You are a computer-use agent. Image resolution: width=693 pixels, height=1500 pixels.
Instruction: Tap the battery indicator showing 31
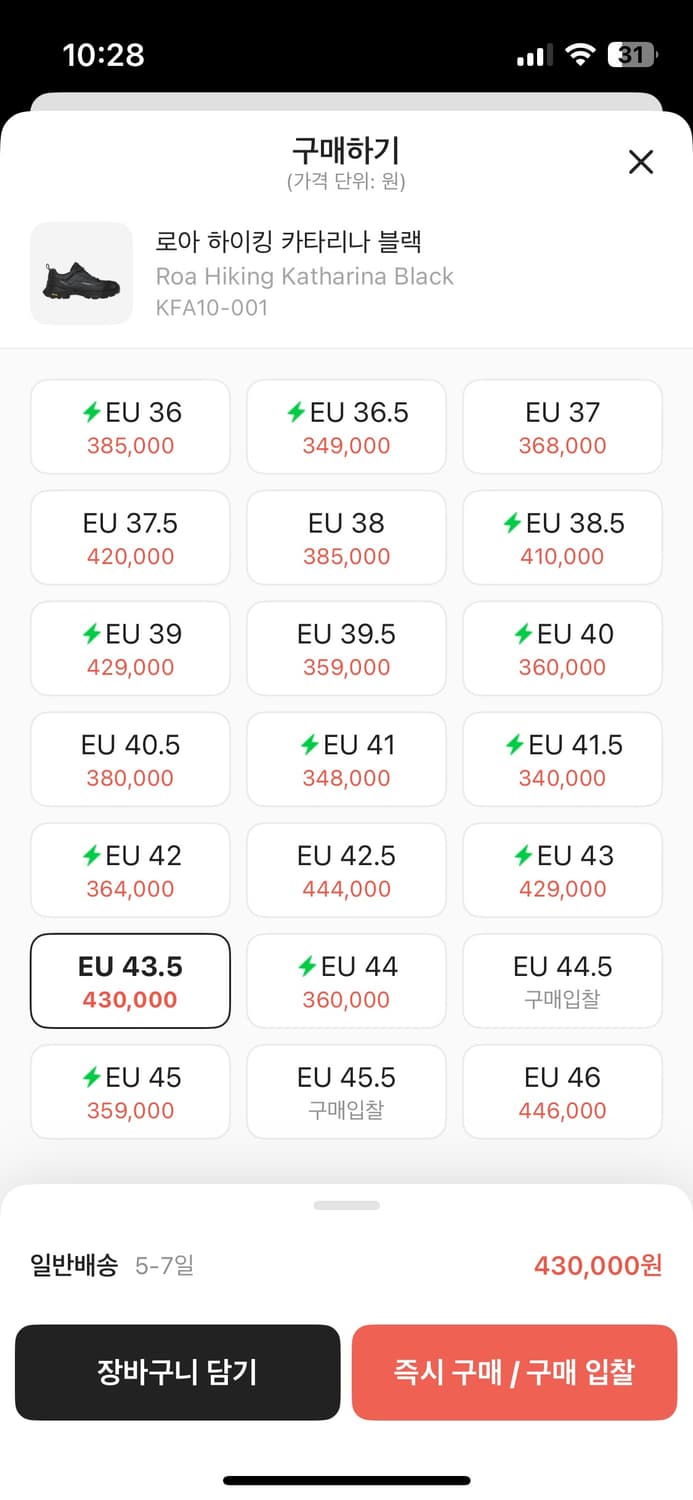[630, 54]
